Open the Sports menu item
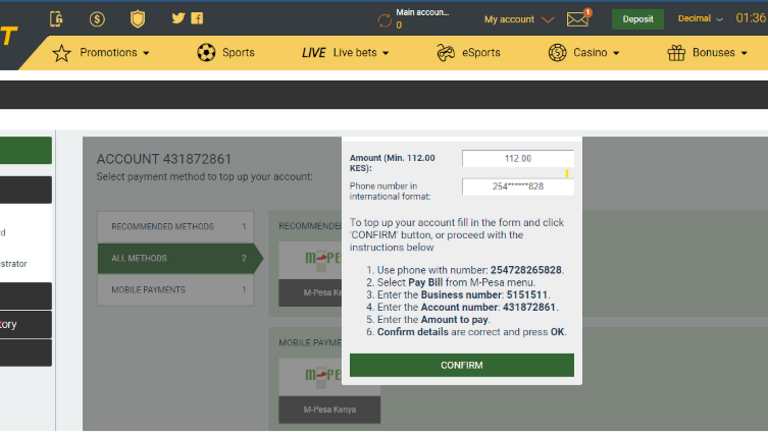The width and height of the screenshot is (768, 432). [226, 52]
